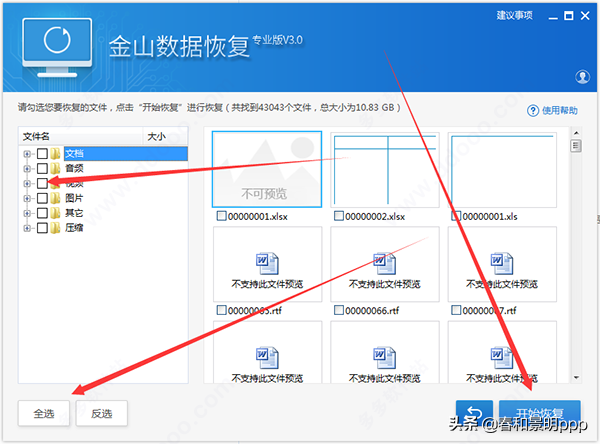Expand the 其它 tree node
This screenshot has width=600, height=444.
tap(27, 213)
